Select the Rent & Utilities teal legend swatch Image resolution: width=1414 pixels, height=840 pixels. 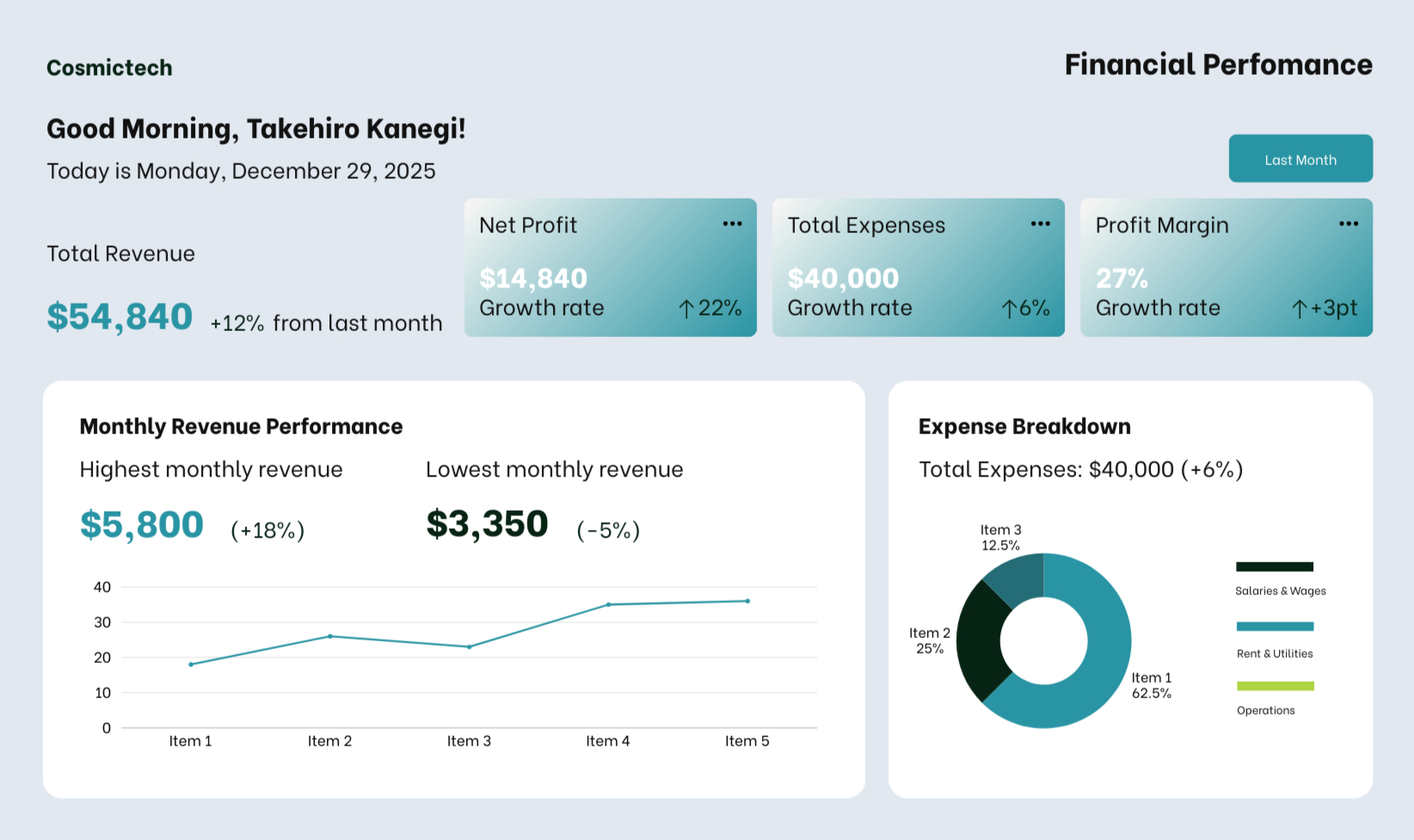point(1274,627)
